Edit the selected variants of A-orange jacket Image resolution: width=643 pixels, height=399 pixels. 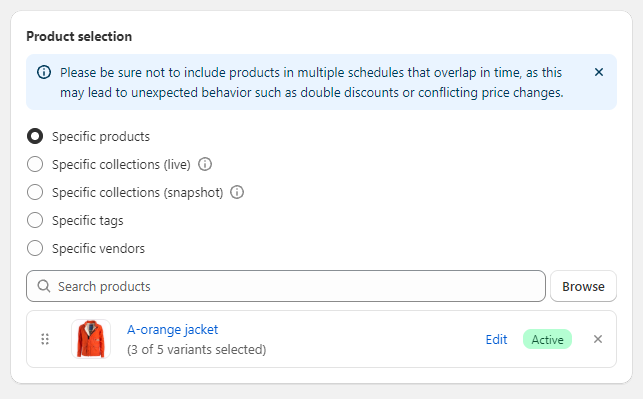[496, 339]
